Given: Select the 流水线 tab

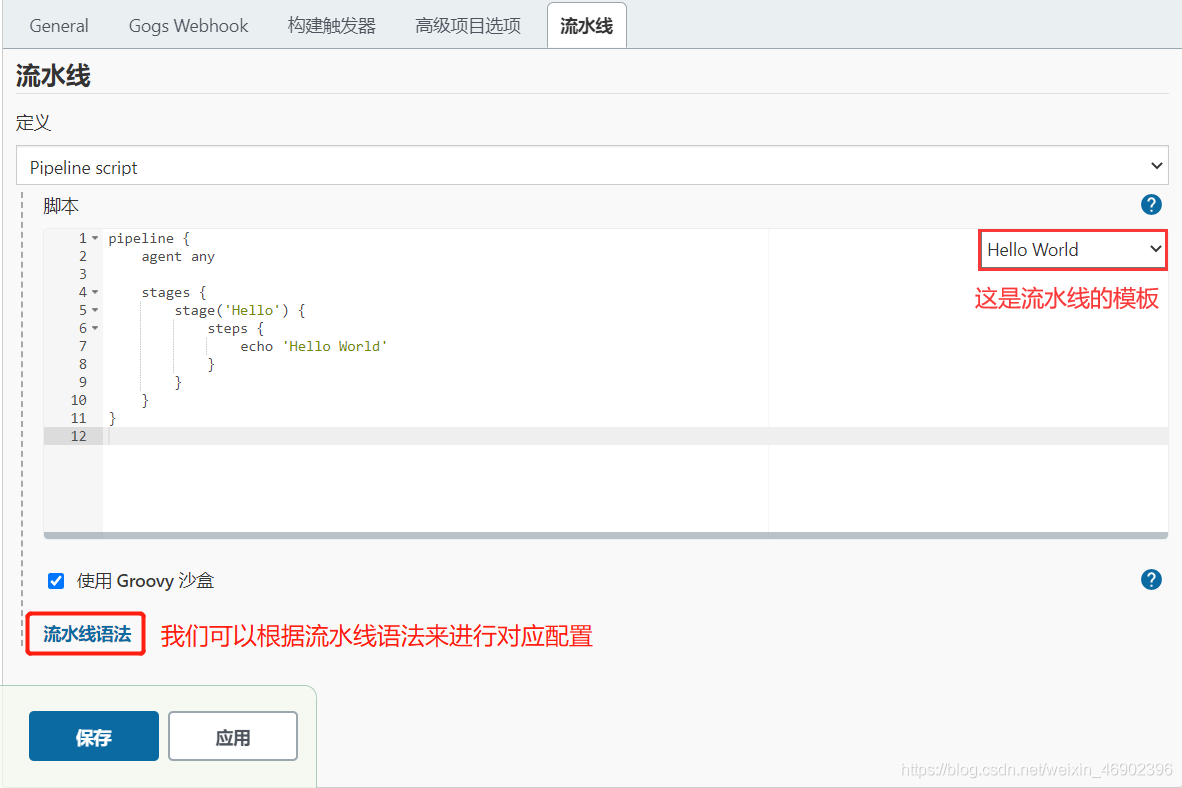Looking at the screenshot, I should 586,26.
